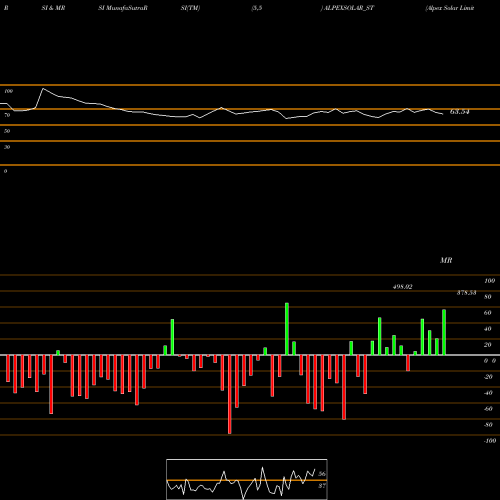The height and width of the screenshot is (500, 500).
Task: Click the -100 axis label in MR panel
Action: click(x=490, y=441)
